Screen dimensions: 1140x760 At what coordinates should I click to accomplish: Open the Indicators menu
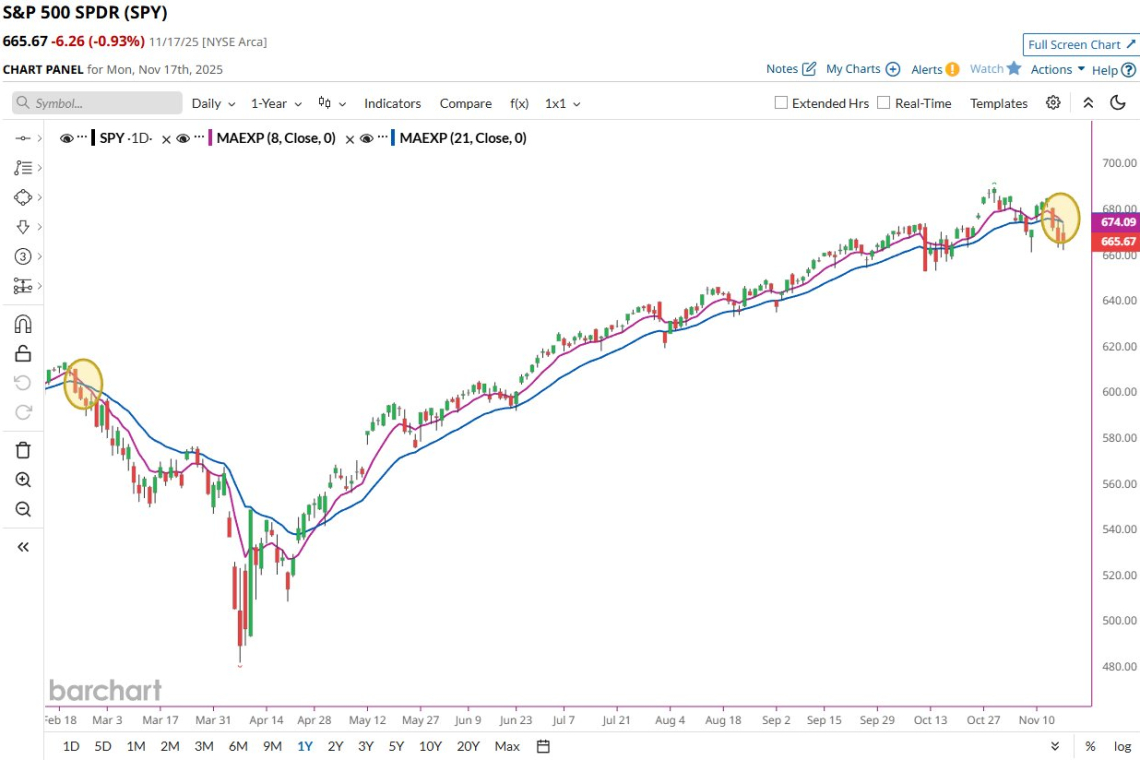click(392, 103)
